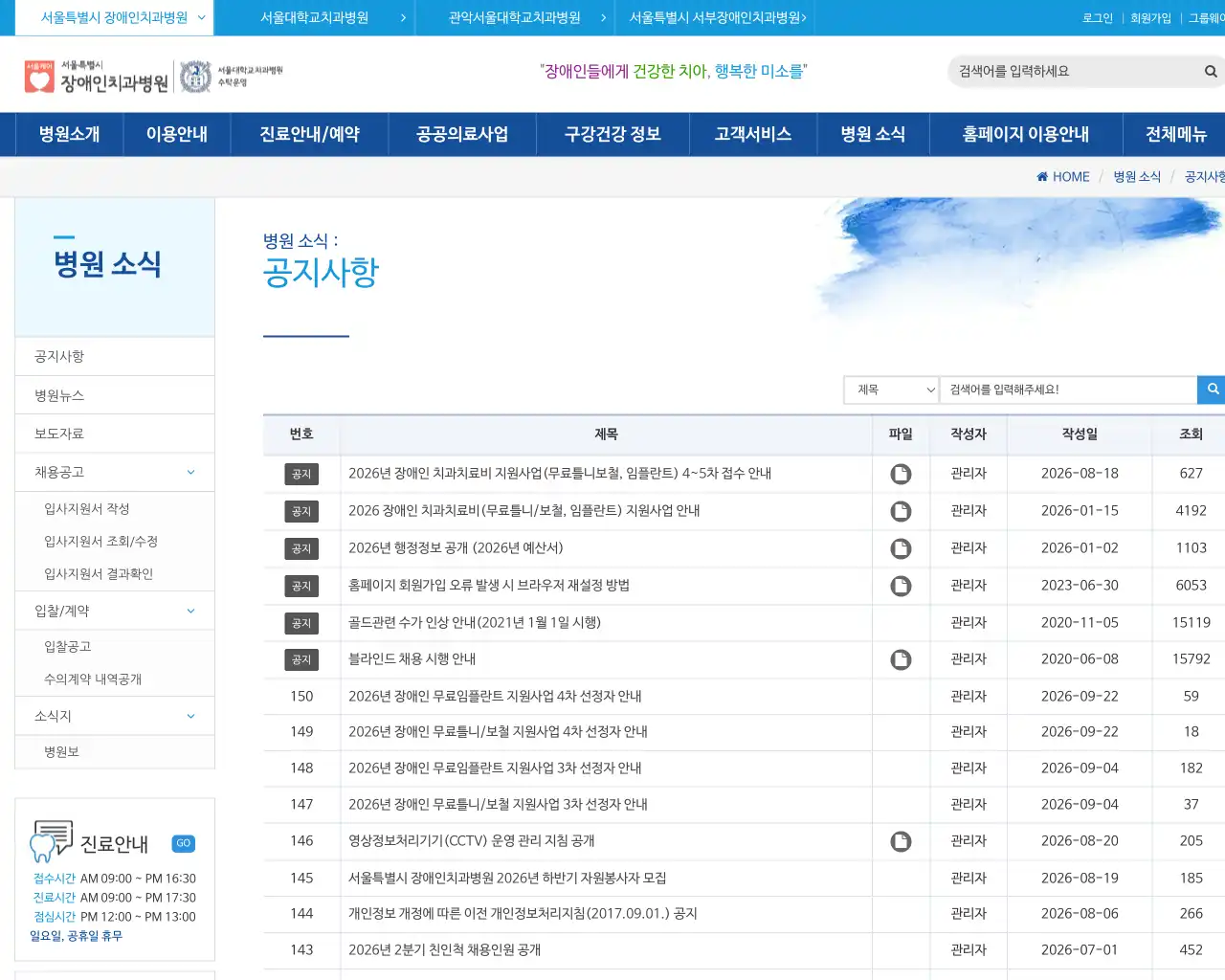Screen dimensions: 1225x980
Task: Open the 서울특별시 장애인치과병원 site selector dropdown
Action: [x=114, y=17]
